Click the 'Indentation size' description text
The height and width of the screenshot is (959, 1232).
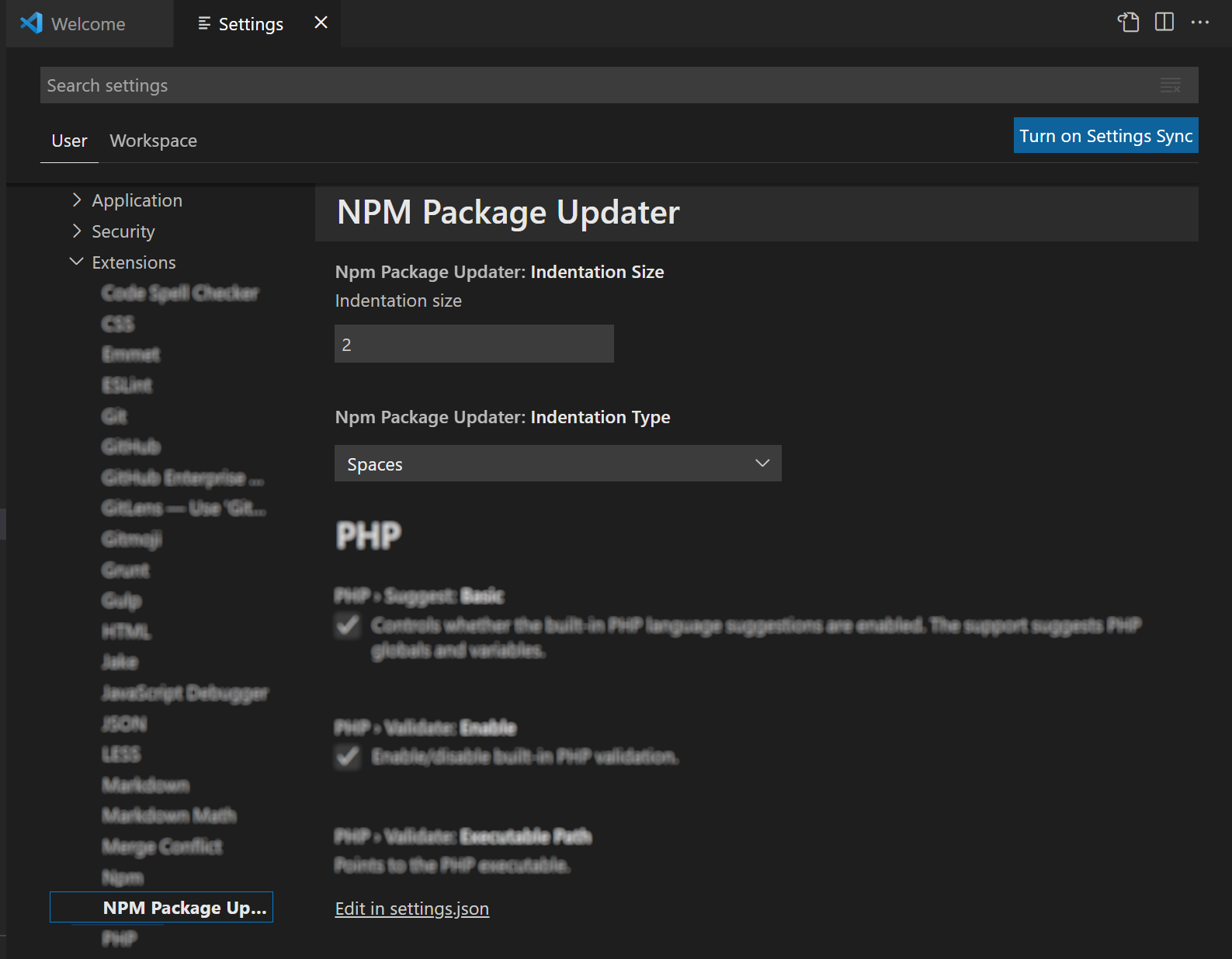[398, 301]
